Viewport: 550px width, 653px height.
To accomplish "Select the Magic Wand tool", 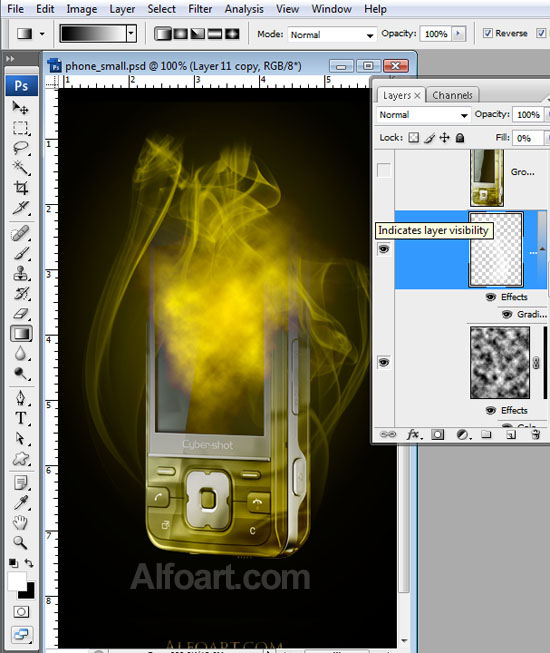I will 20,168.
